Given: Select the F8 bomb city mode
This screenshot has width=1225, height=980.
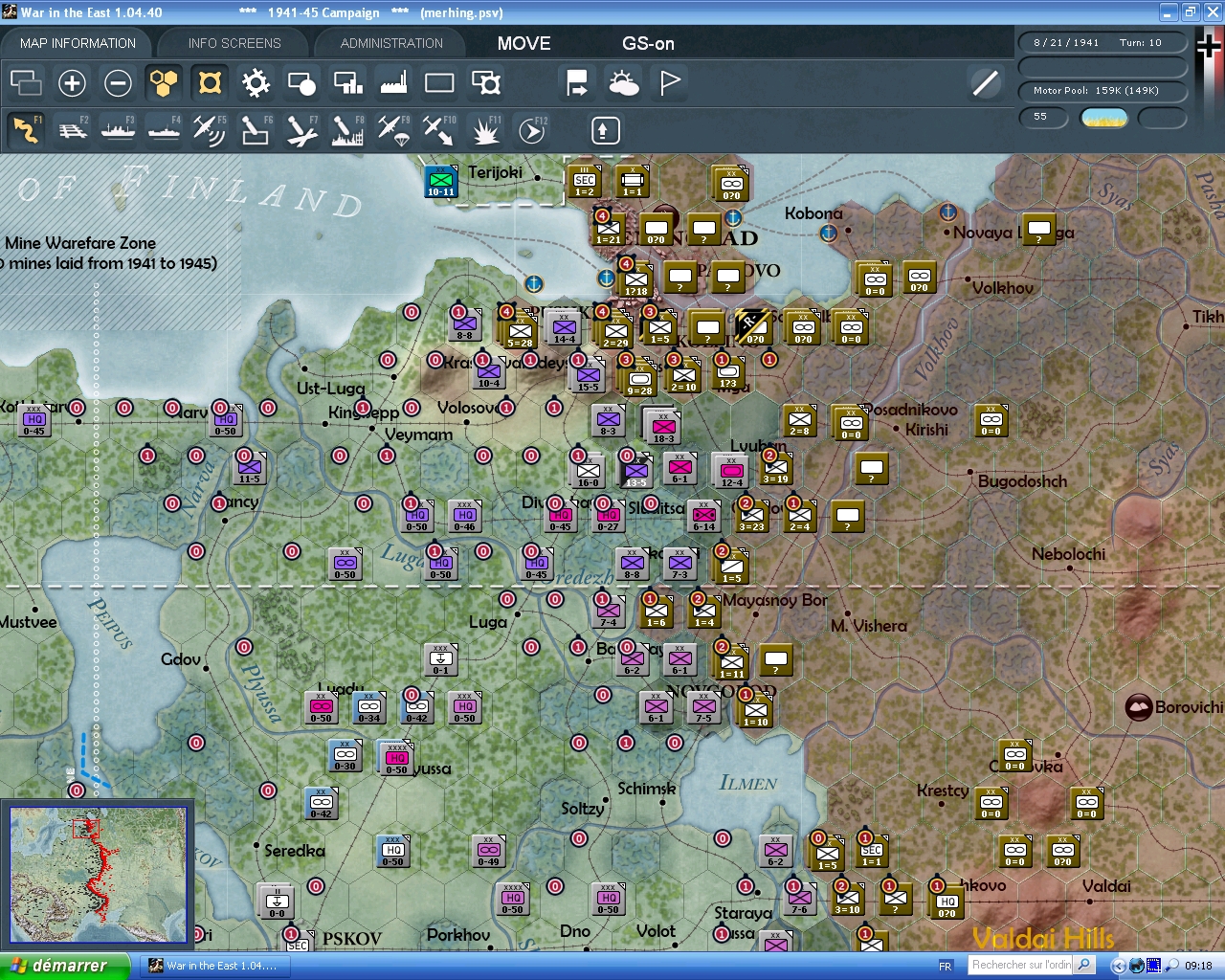Looking at the screenshot, I should [x=347, y=130].
